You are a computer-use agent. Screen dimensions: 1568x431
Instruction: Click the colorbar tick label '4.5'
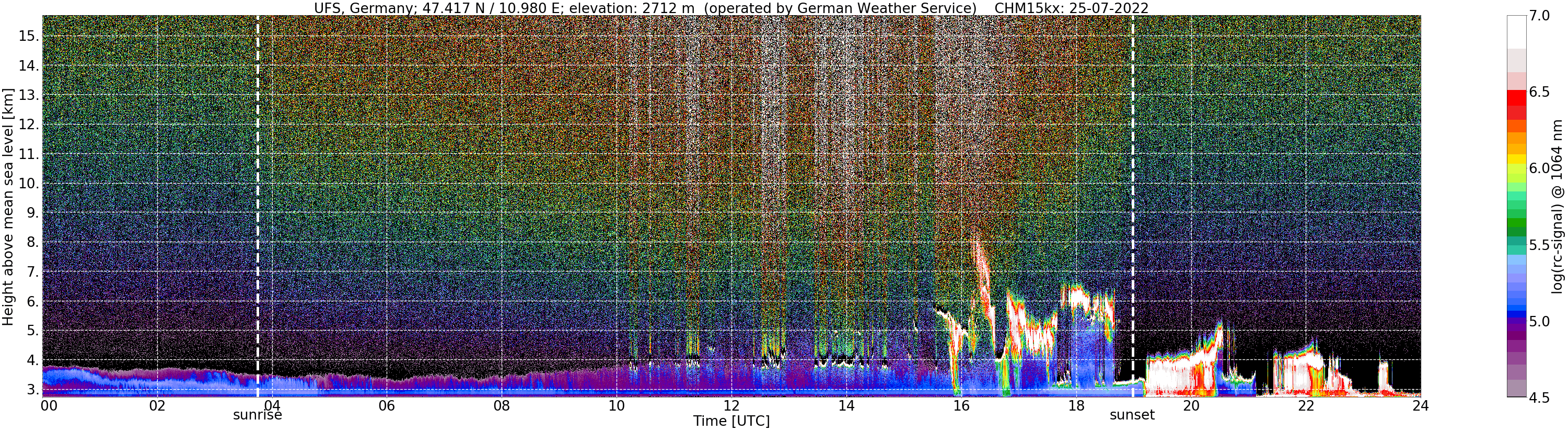1540,398
